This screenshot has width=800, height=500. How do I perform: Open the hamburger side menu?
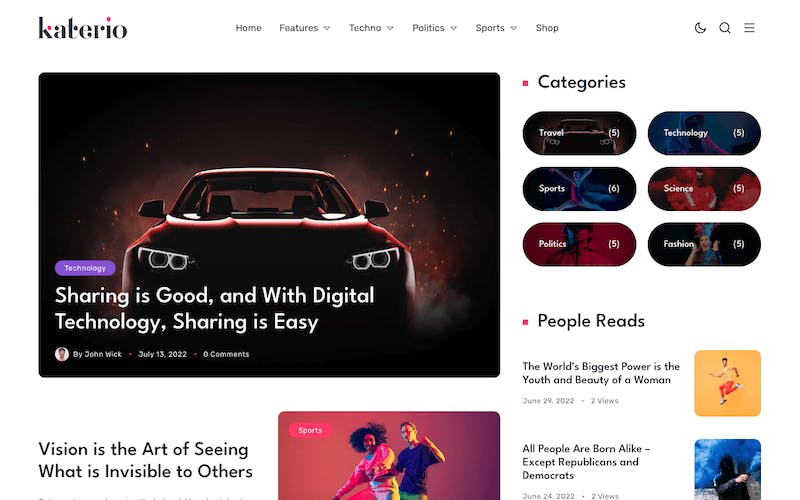pos(749,28)
